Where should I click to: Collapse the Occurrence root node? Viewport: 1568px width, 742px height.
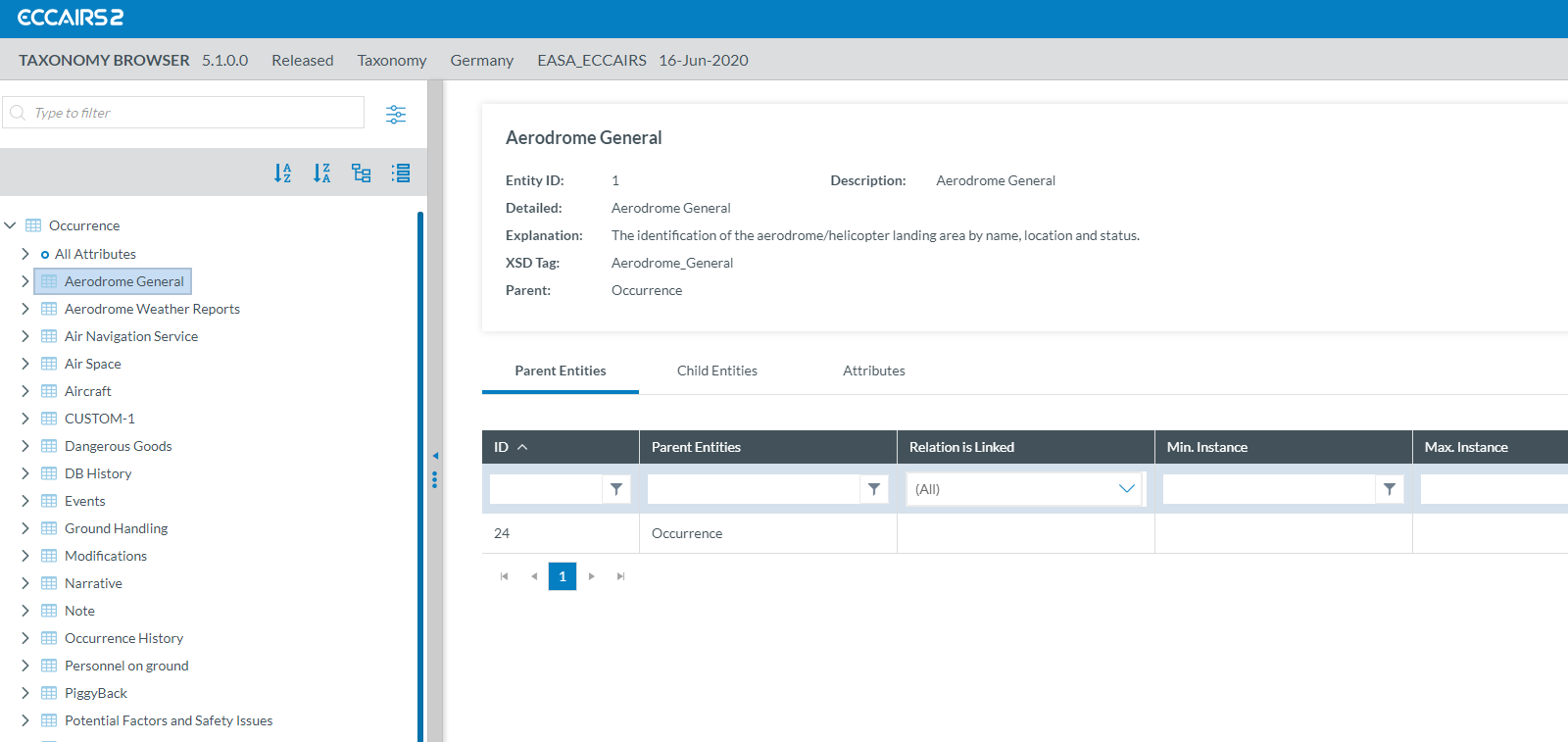click(11, 225)
